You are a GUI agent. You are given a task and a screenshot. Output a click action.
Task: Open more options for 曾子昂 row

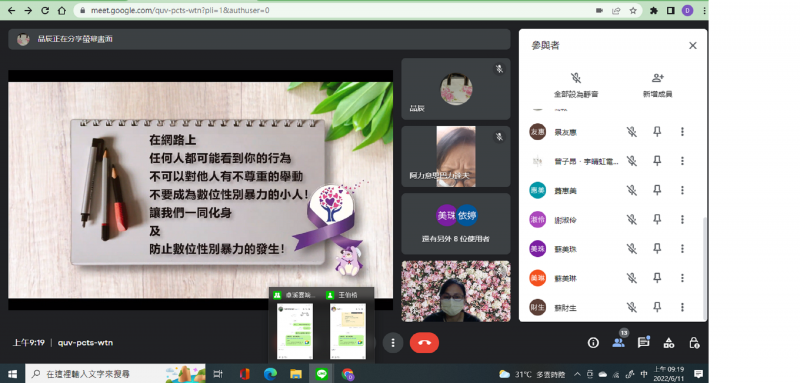point(682,161)
